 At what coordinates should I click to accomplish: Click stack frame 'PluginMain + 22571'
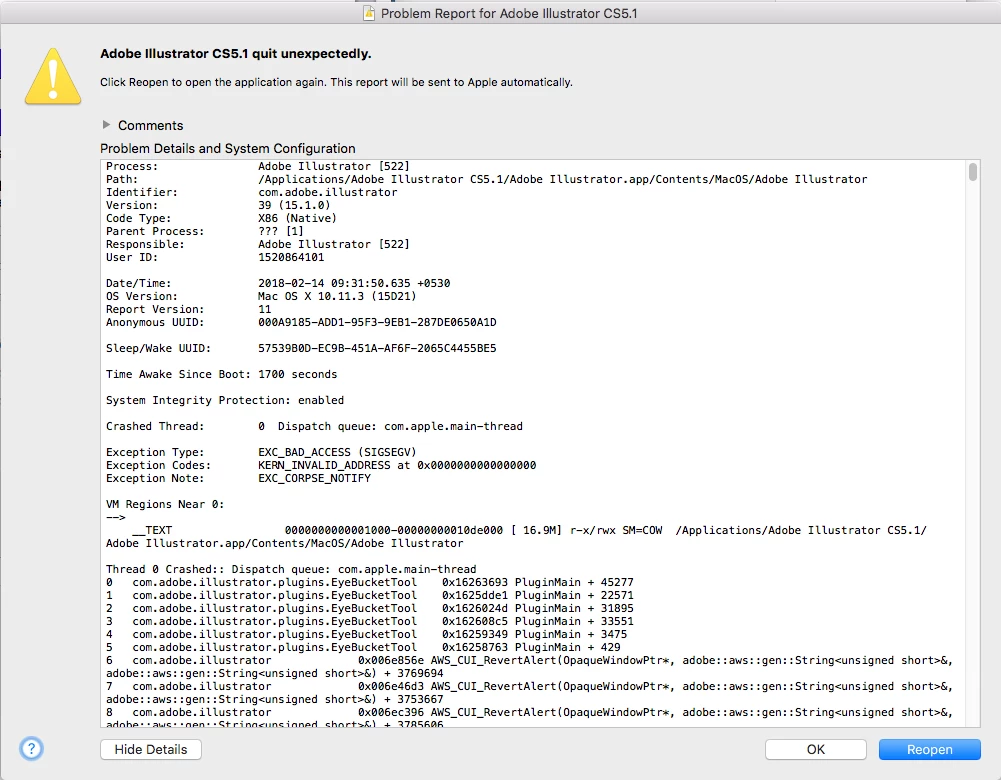pos(574,595)
